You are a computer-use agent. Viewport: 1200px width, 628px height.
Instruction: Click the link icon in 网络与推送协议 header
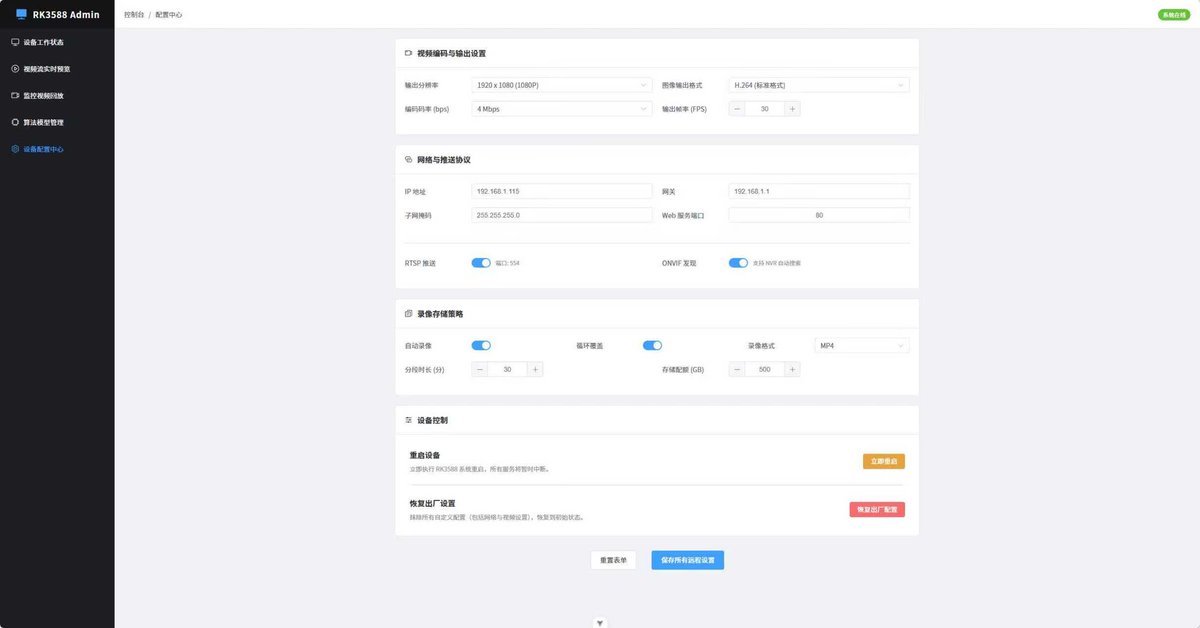coord(408,159)
